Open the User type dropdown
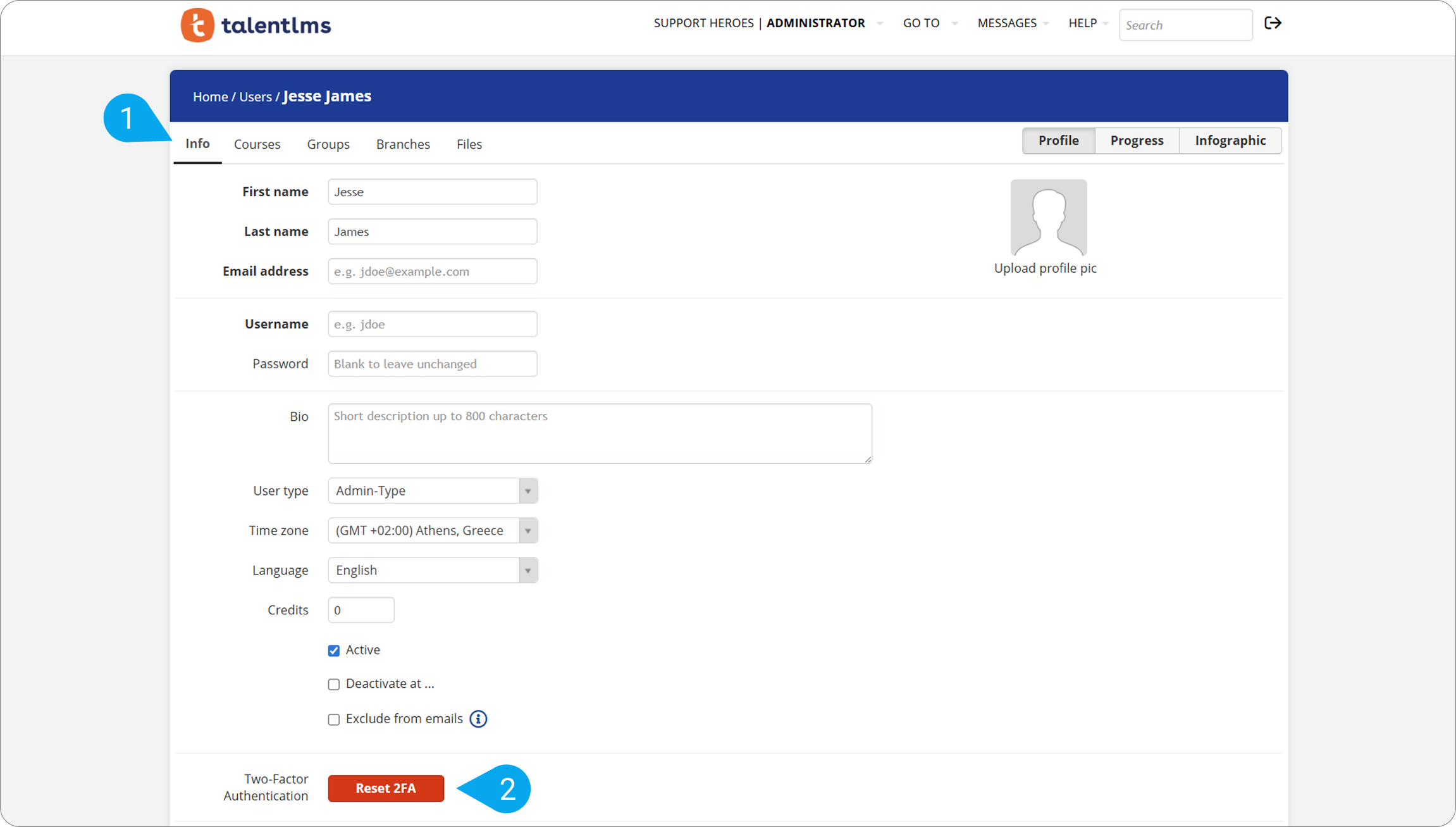 [x=433, y=490]
